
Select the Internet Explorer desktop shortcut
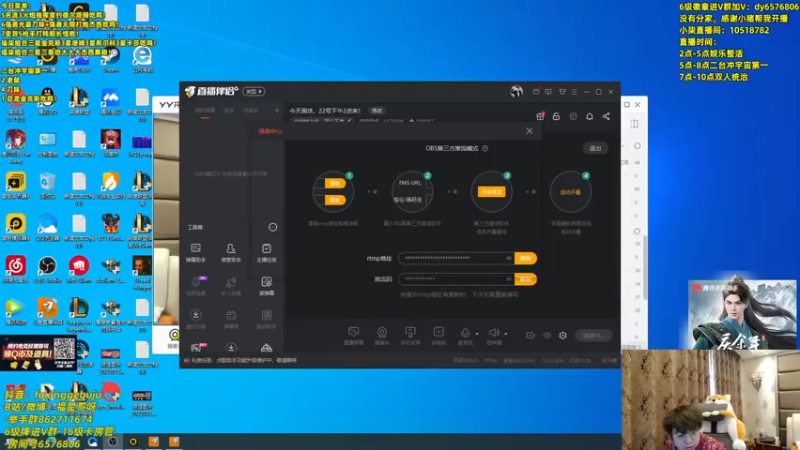click(142, 60)
